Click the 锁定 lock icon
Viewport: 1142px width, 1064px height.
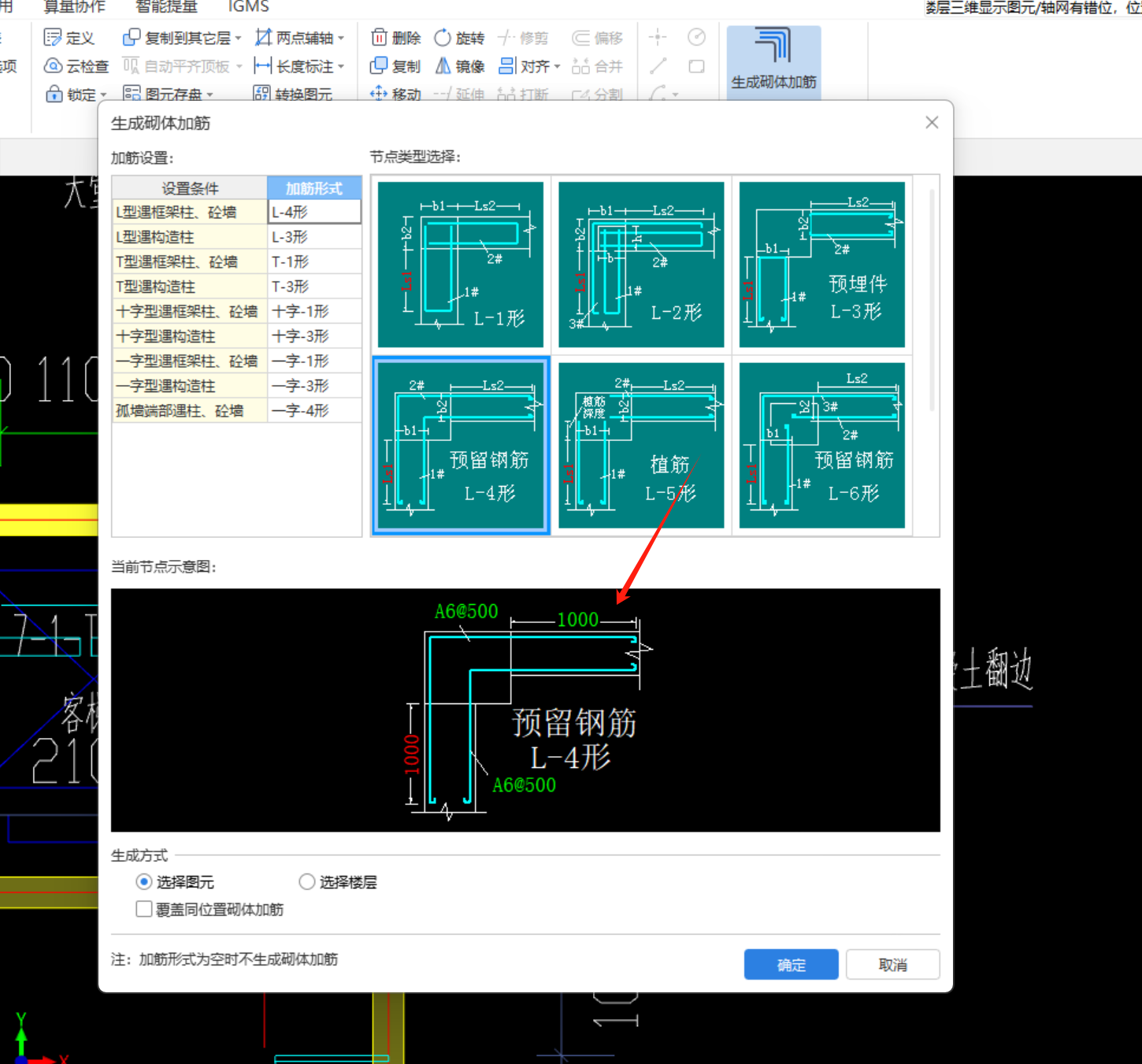click(54, 95)
